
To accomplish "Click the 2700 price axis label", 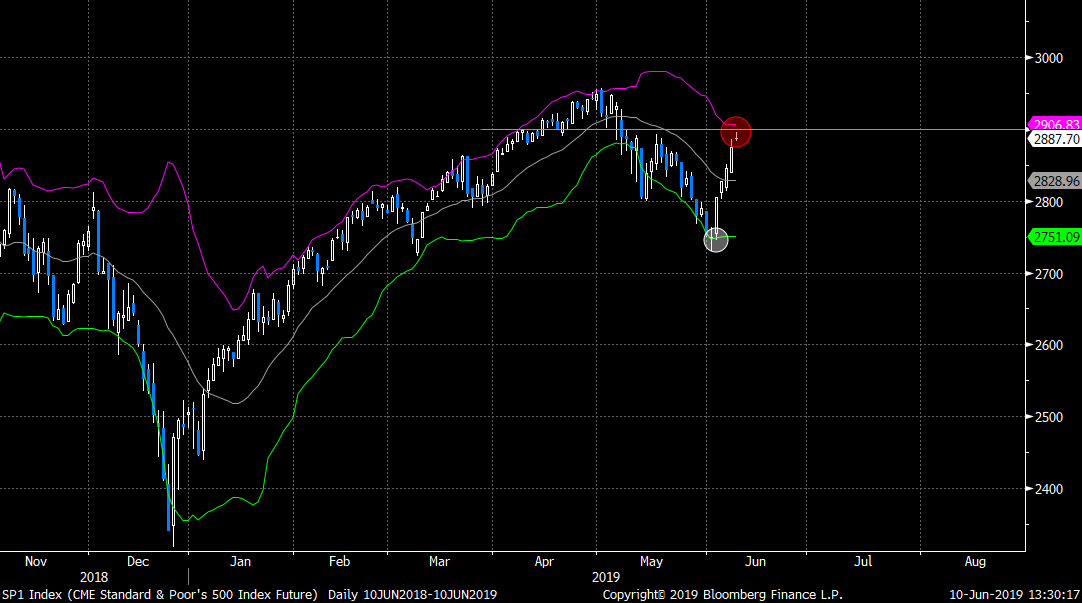I will tap(1049, 274).
